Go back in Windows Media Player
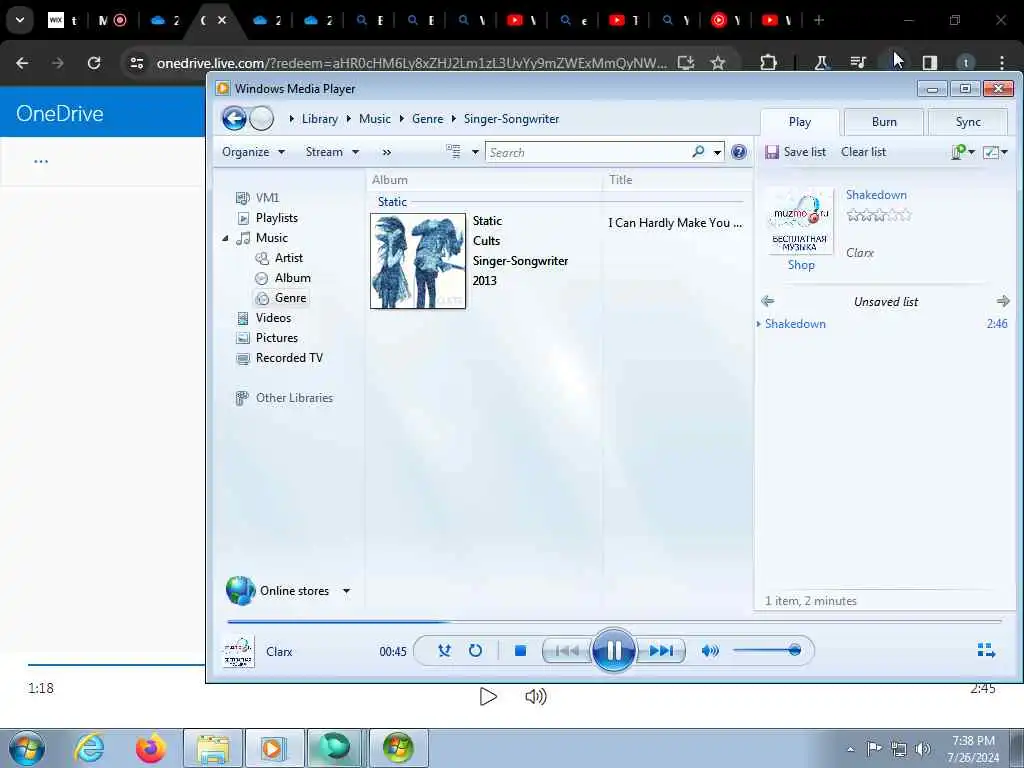 (234, 119)
